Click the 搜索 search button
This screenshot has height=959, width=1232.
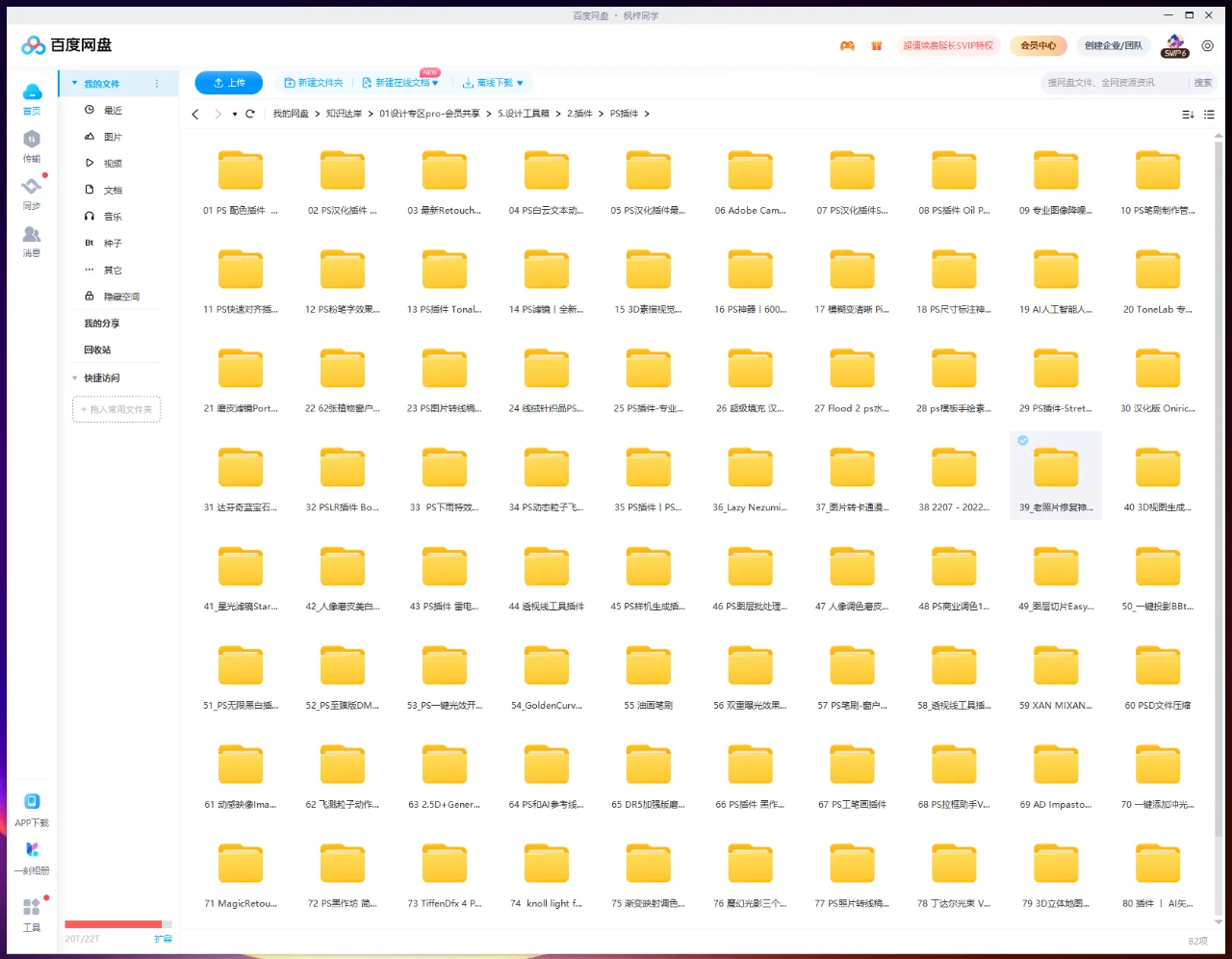1203,83
